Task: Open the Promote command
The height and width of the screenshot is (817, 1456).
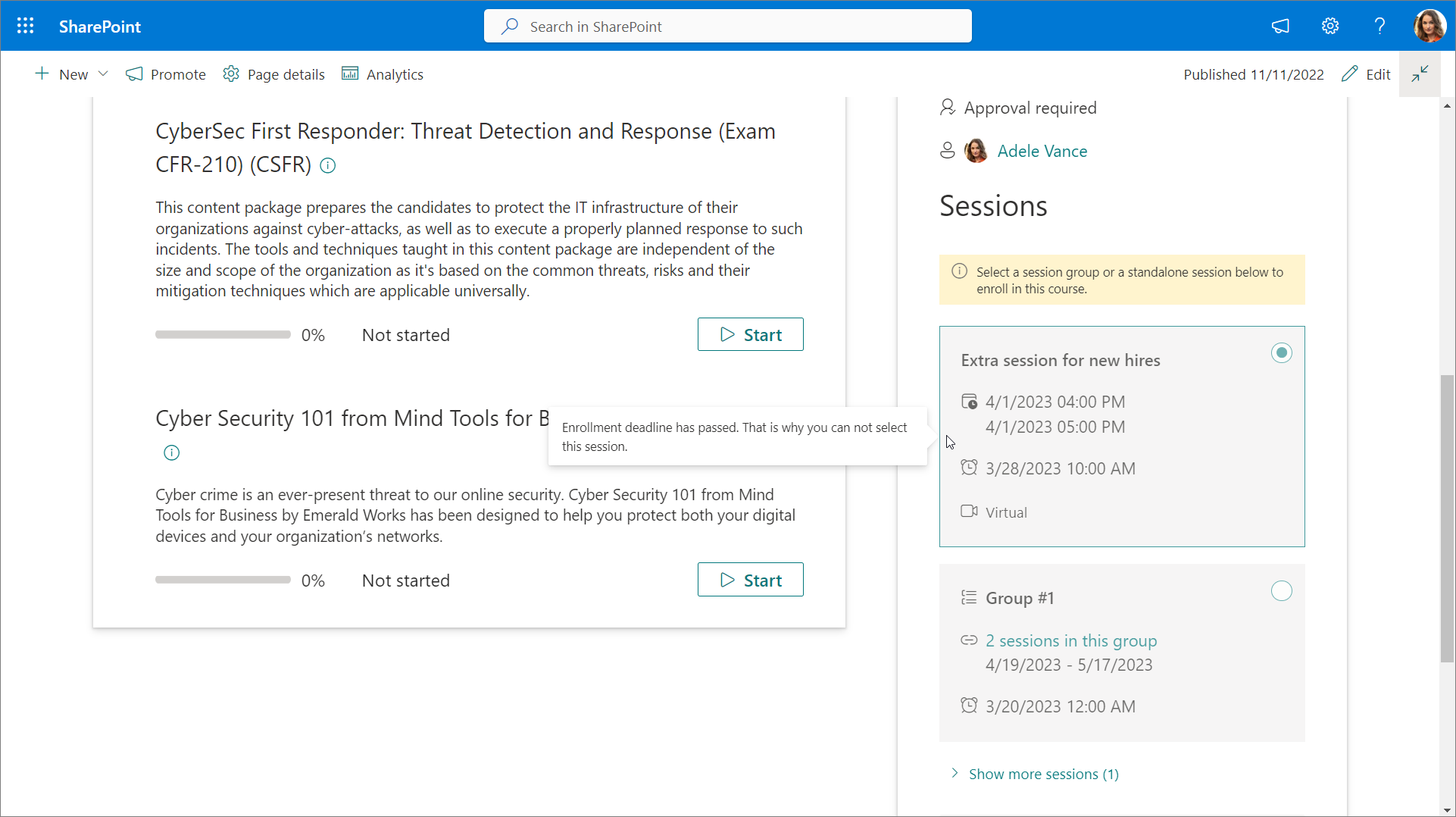Action: pos(166,74)
